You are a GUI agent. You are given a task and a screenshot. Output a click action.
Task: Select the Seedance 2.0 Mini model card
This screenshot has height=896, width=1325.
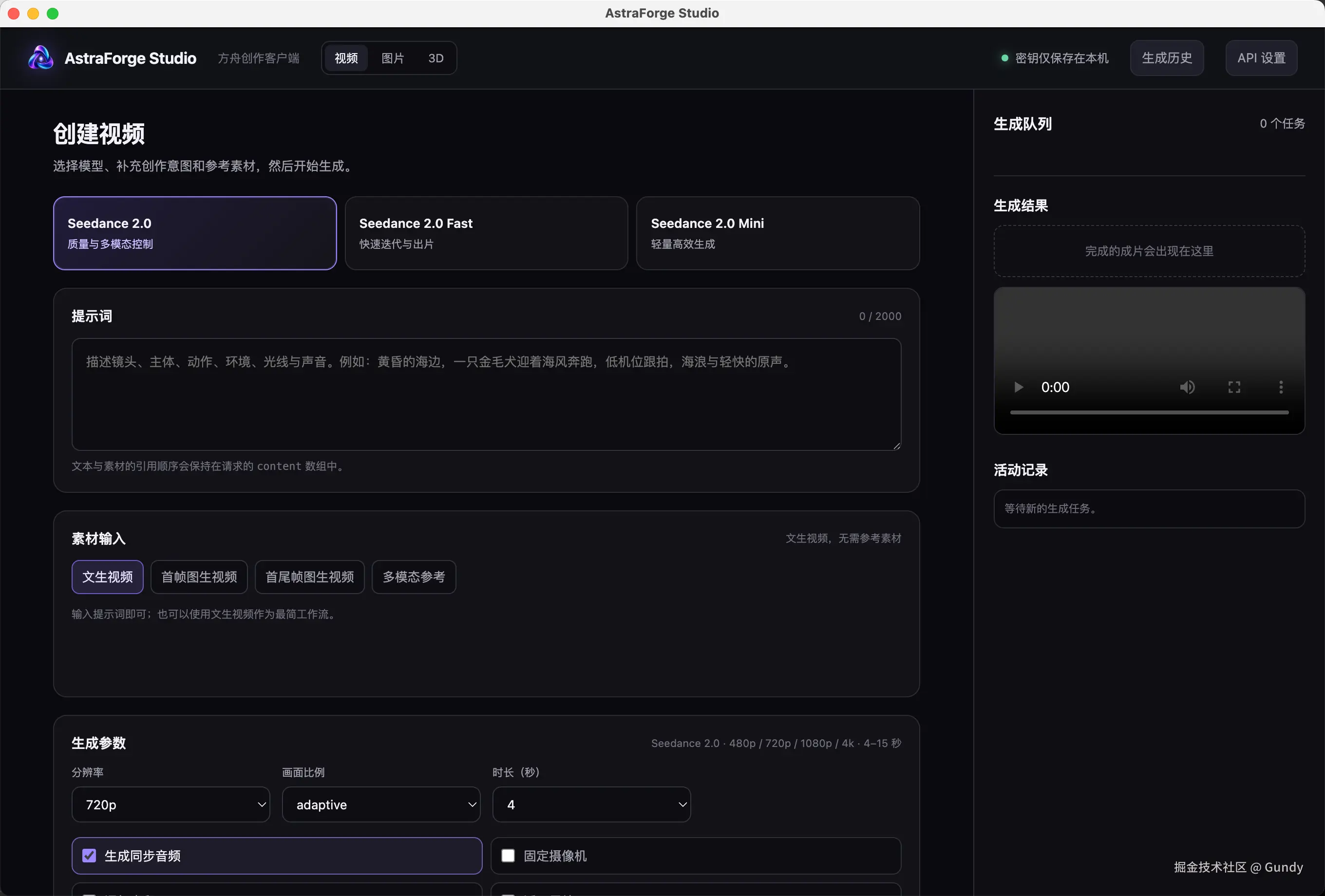(777, 233)
